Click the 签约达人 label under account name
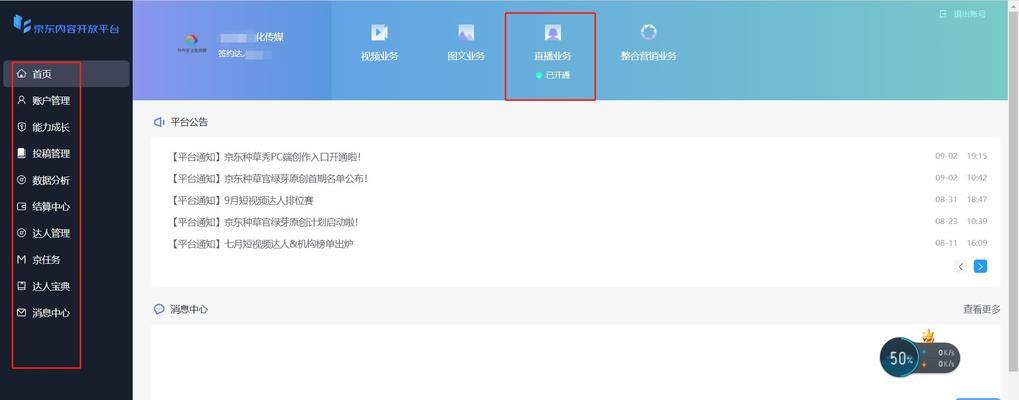The height and width of the screenshot is (400, 1019). pyautogui.click(x=230, y=54)
